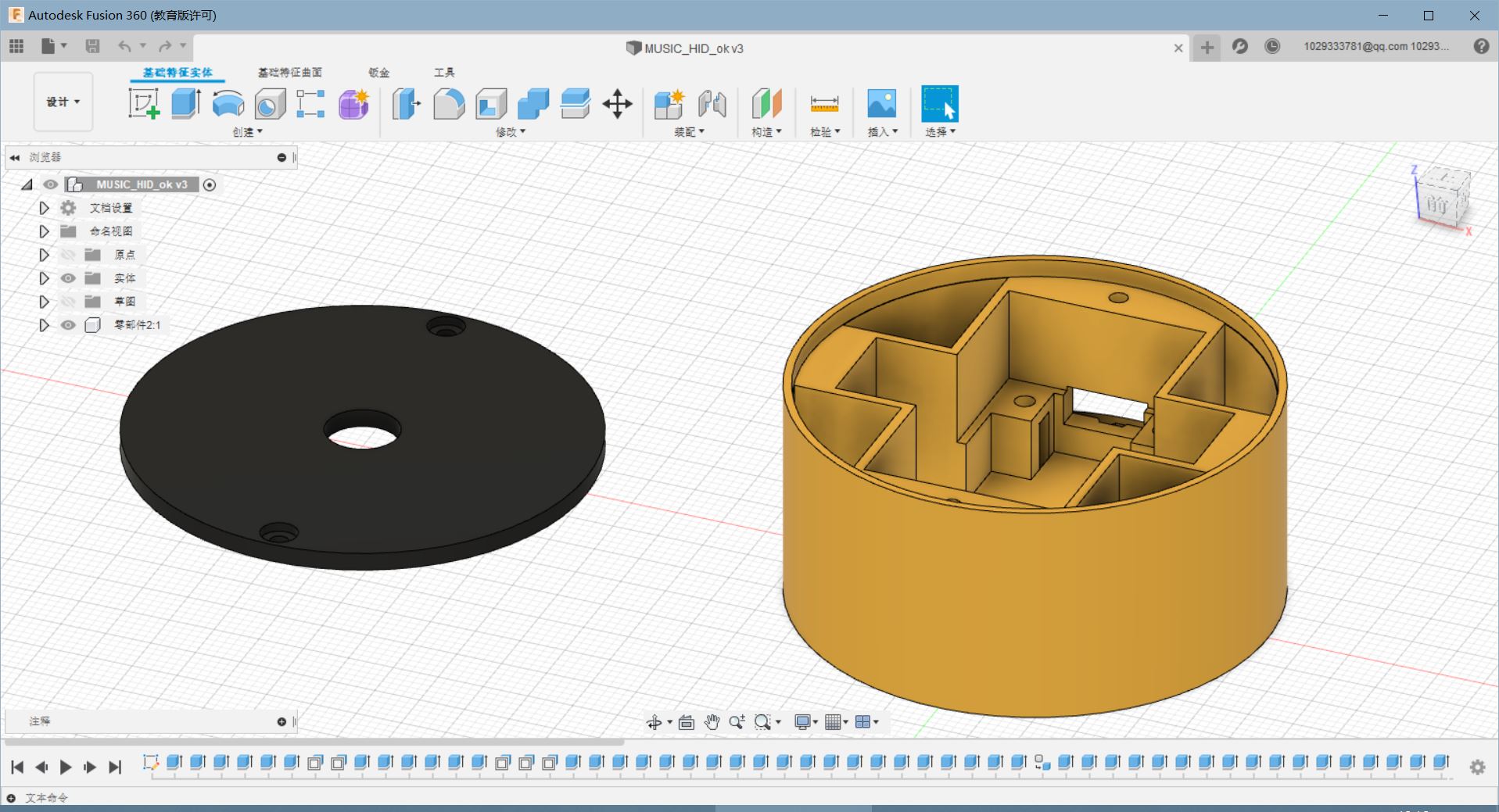The height and width of the screenshot is (812, 1499).
Task: Jump to timeline end
Action: 115,767
